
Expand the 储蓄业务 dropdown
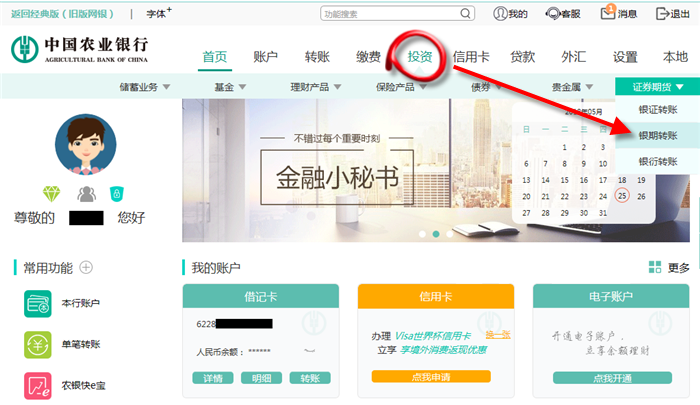click(x=145, y=87)
